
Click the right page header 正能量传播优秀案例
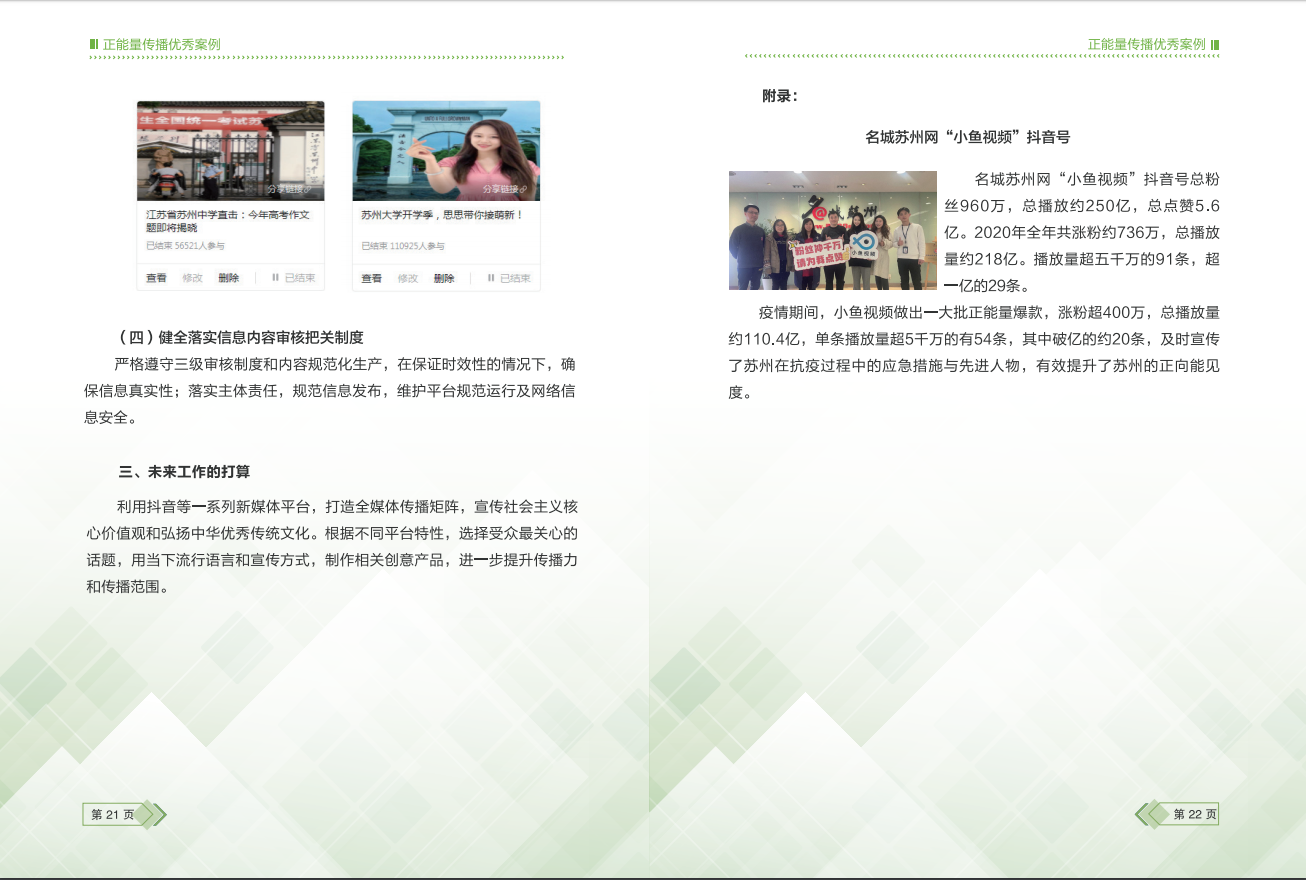click(x=1146, y=45)
